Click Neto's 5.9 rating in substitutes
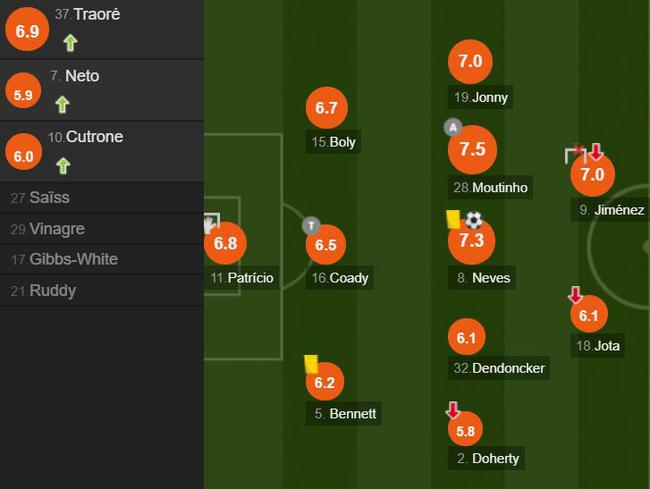 [23, 90]
